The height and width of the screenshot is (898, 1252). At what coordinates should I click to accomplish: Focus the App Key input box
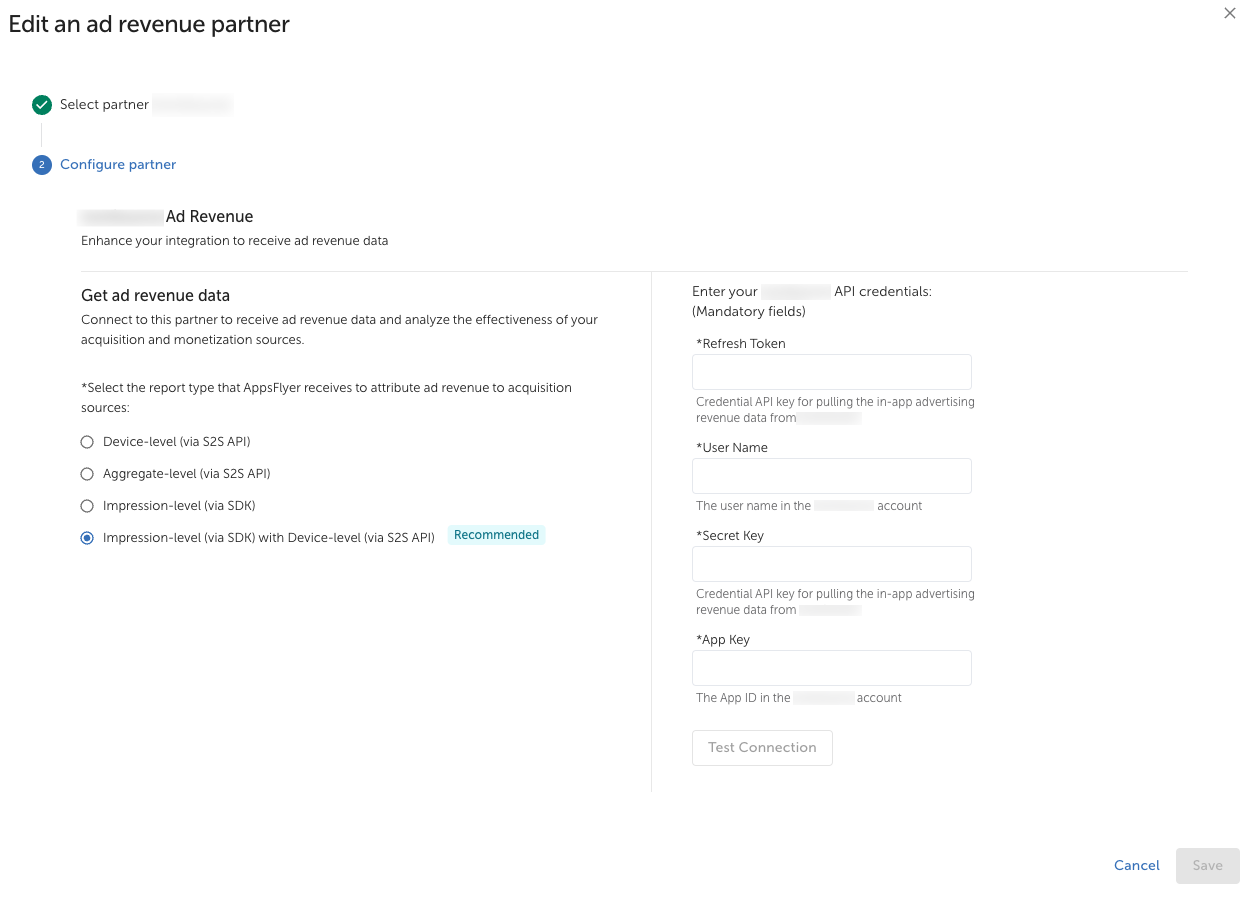831,668
